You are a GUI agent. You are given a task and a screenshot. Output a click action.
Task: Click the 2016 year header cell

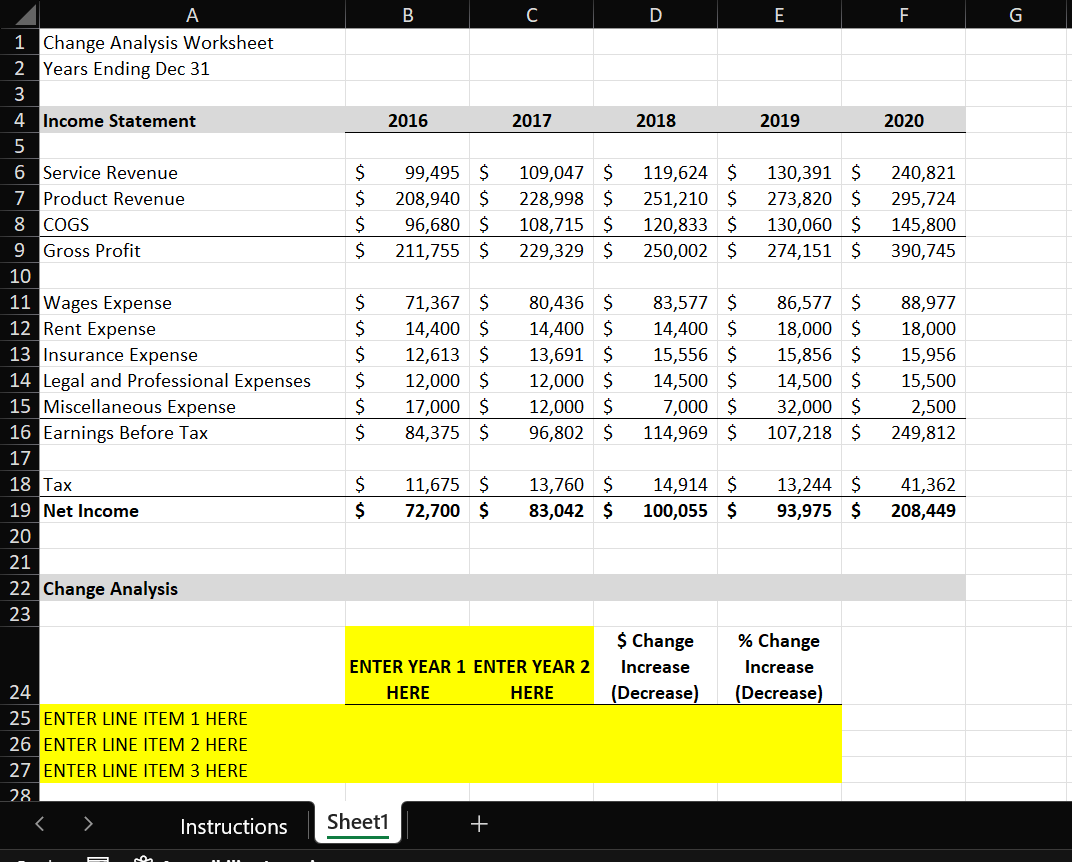tap(407, 120)
